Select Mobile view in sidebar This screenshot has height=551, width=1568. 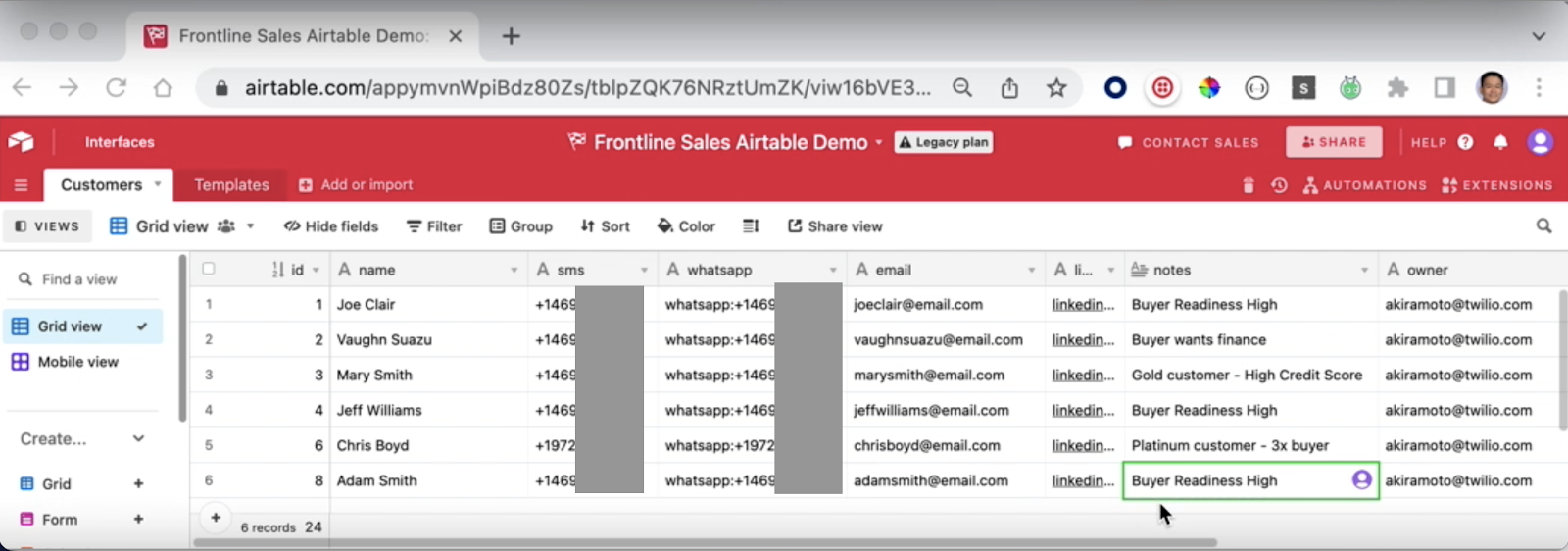(x=83, y=362)
